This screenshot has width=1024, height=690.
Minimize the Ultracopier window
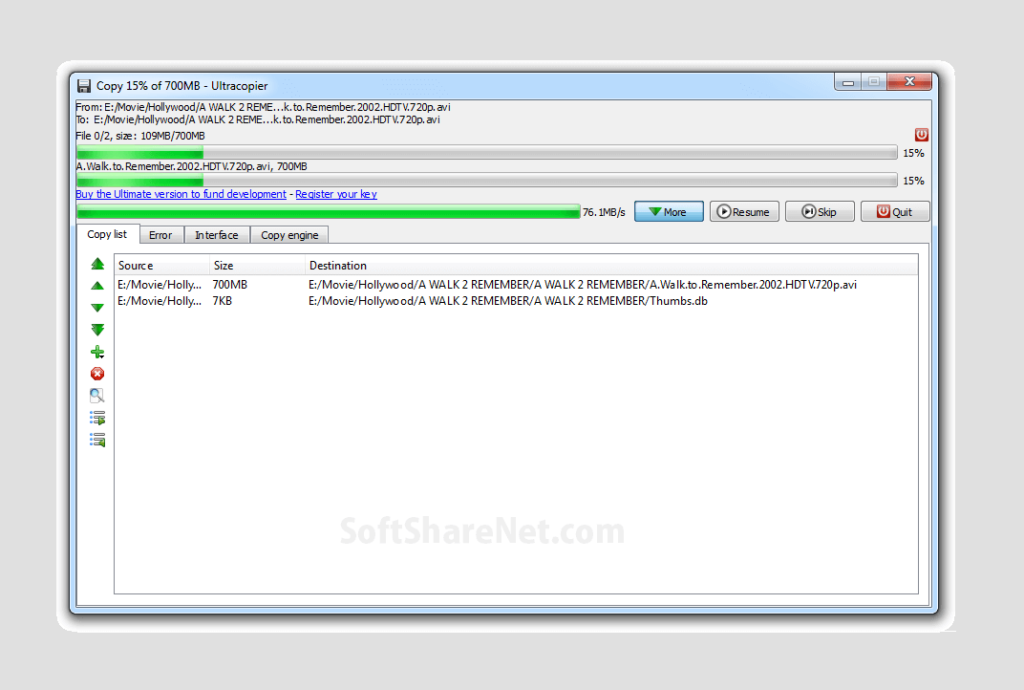pyautogui.click(x=848, y=82)
